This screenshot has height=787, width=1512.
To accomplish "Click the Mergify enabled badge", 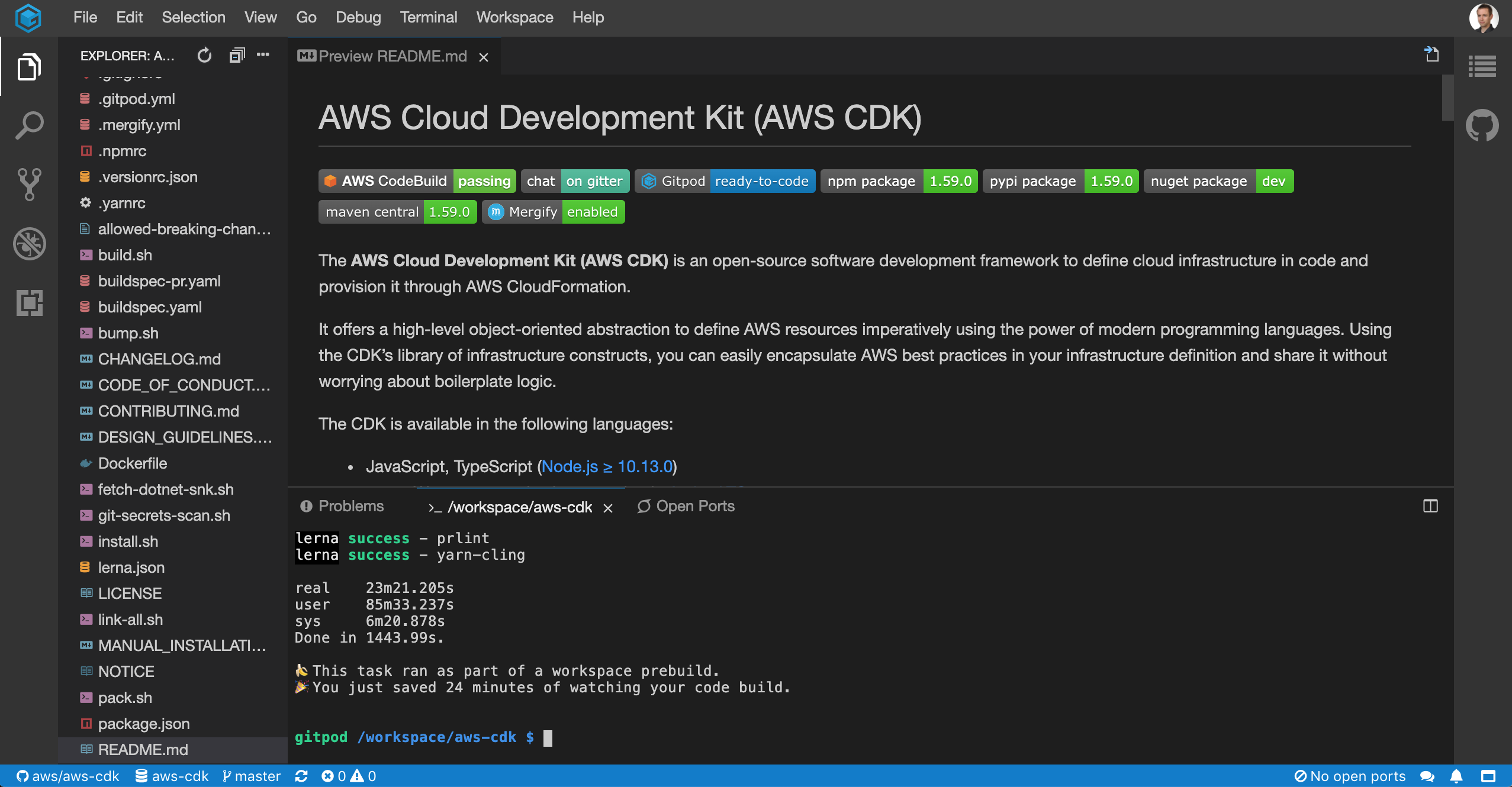I will tap(554, 212).
